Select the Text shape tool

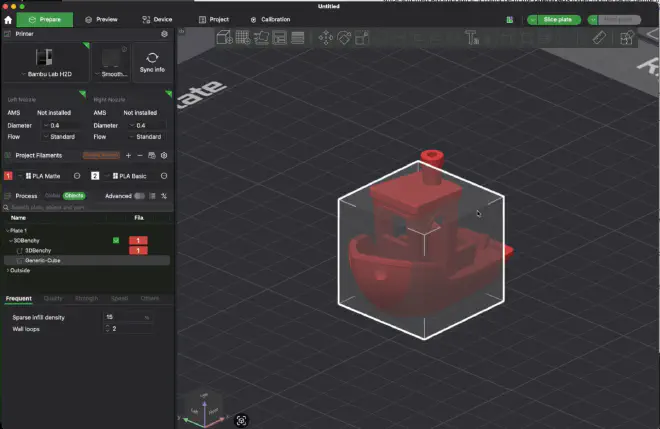[472, 38]
